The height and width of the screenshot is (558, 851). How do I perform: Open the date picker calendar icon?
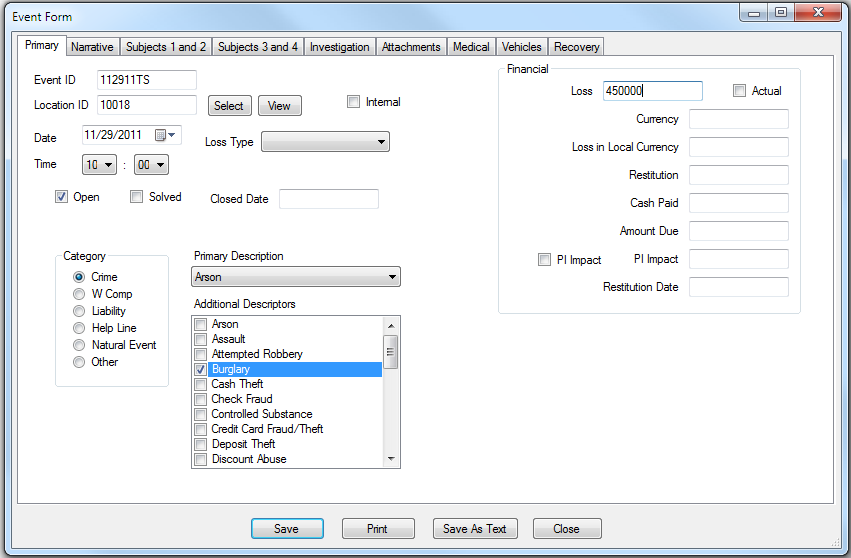coord(160,135)
